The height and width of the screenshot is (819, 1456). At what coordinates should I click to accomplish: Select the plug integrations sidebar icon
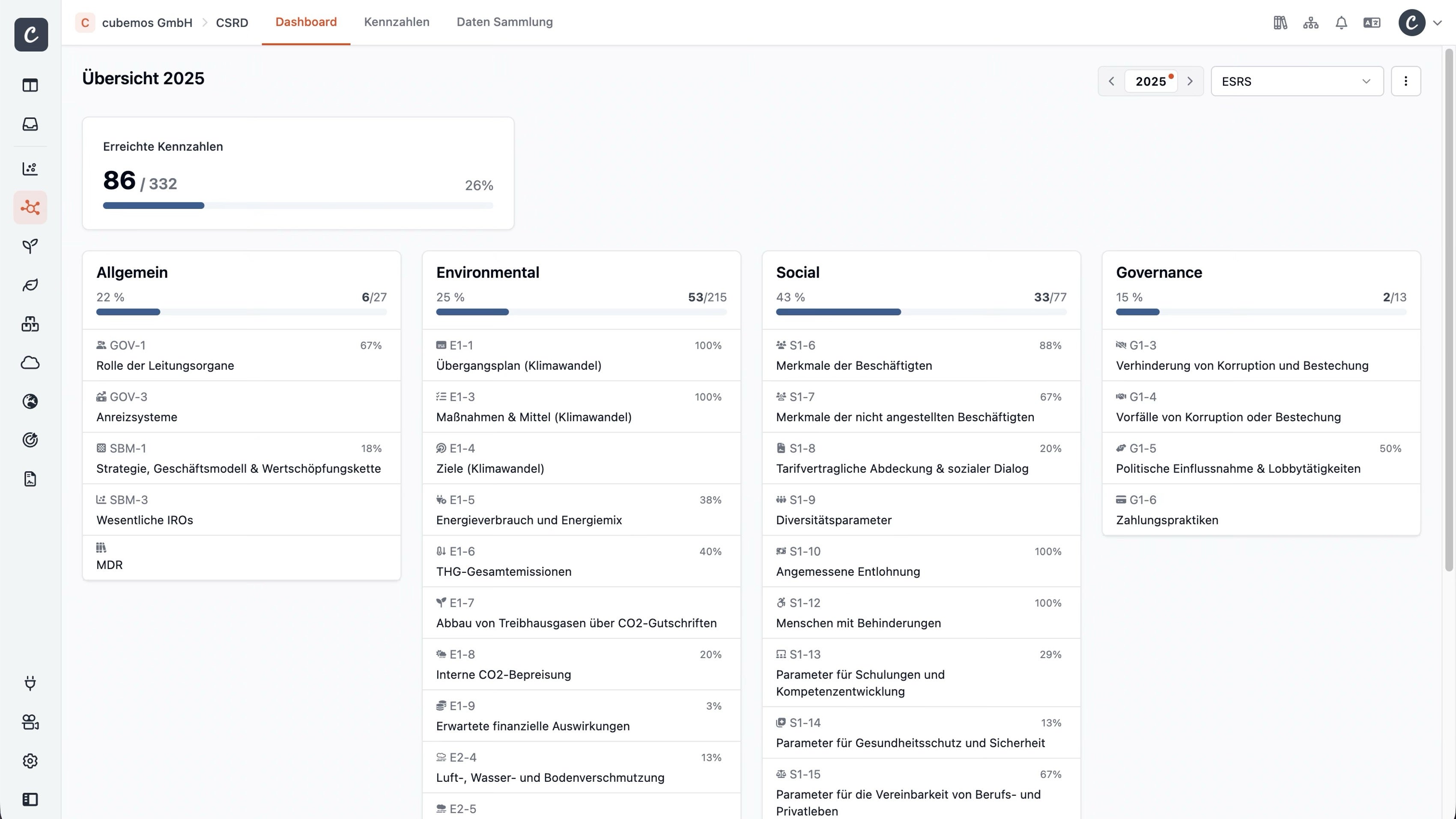(30, 683)
